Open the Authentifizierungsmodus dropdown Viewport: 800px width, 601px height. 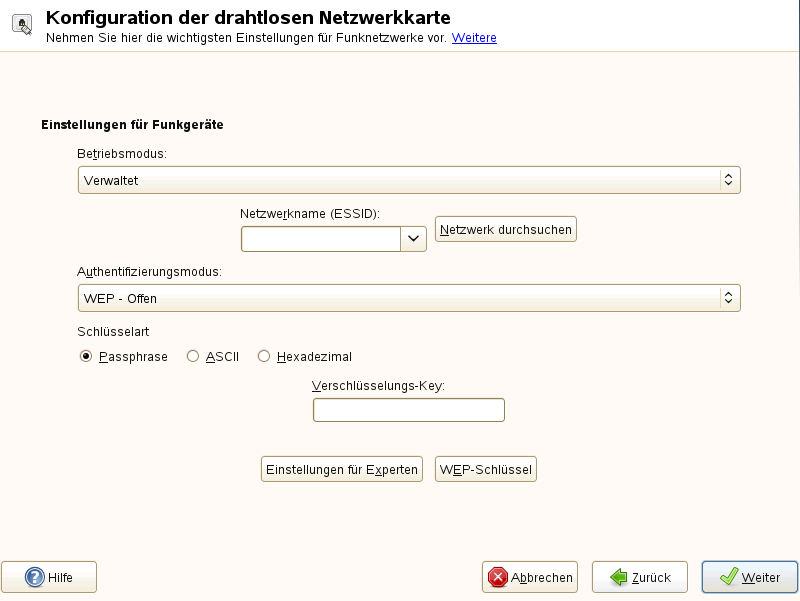click(x=409, y=298)
